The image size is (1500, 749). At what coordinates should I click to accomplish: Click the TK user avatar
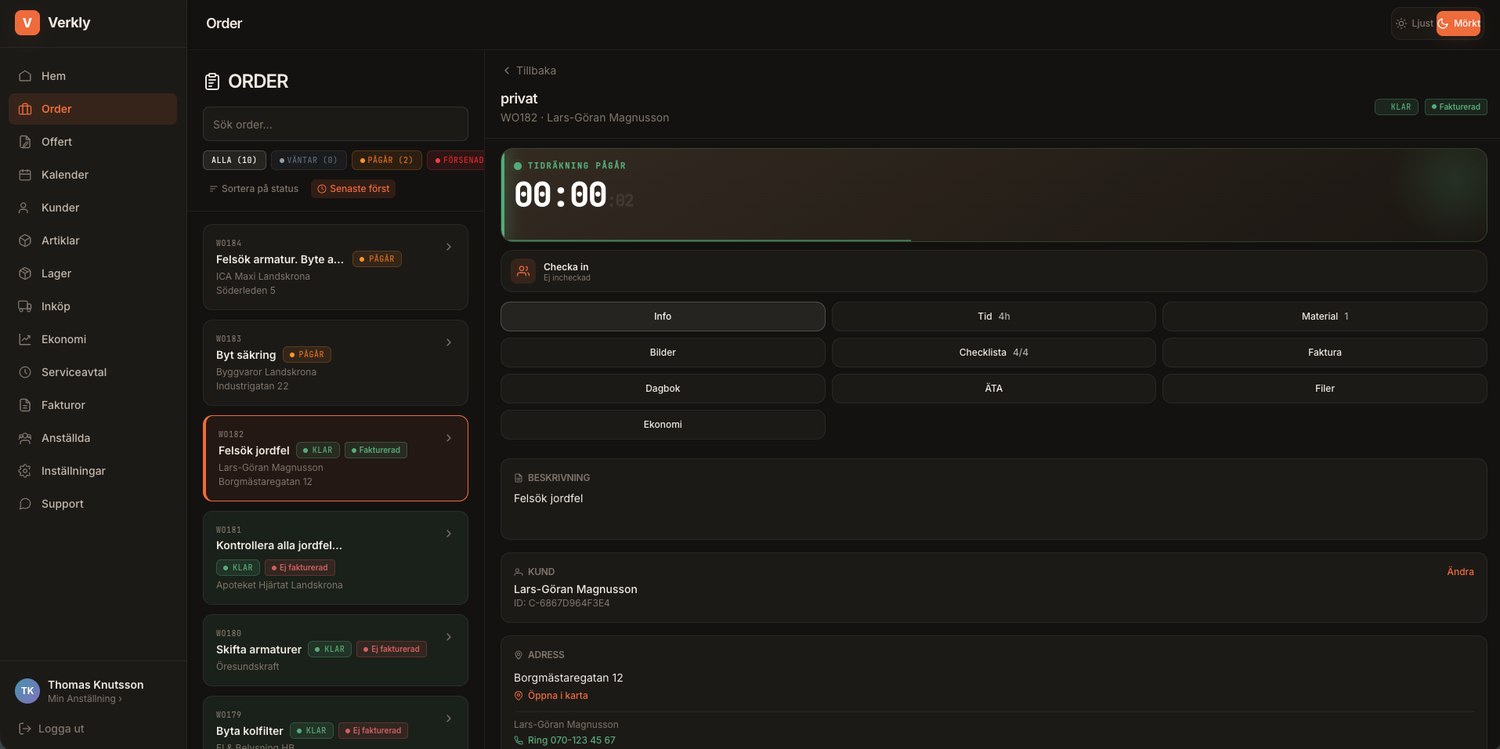click(27, 691)
